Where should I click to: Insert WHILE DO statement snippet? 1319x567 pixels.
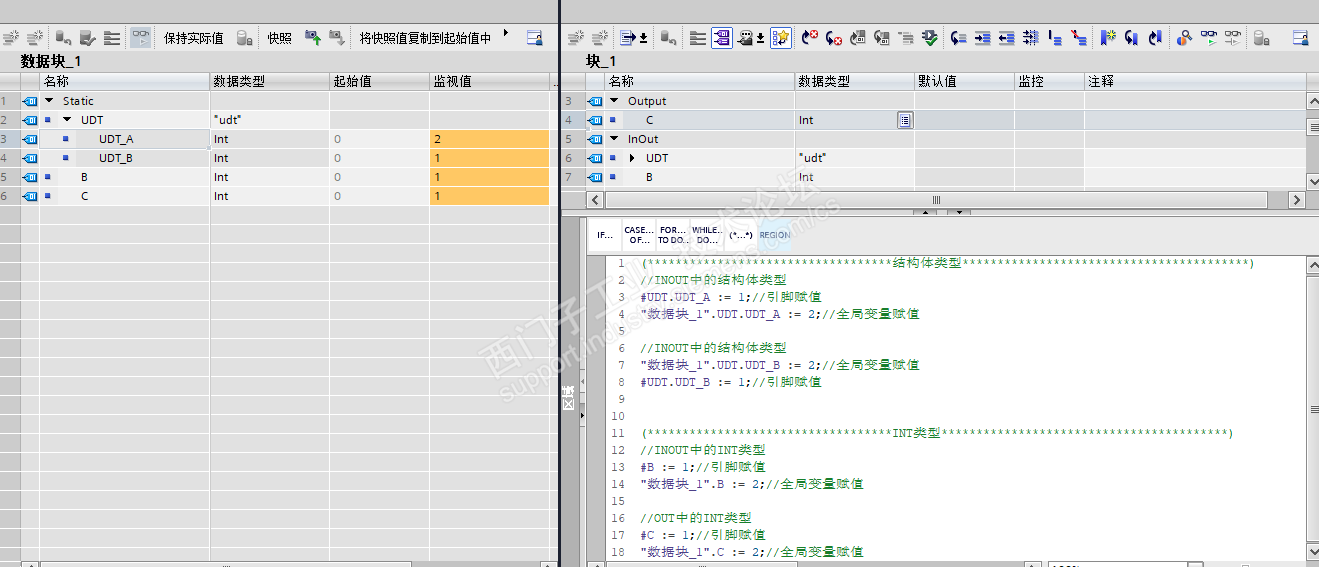coord(707,235)
